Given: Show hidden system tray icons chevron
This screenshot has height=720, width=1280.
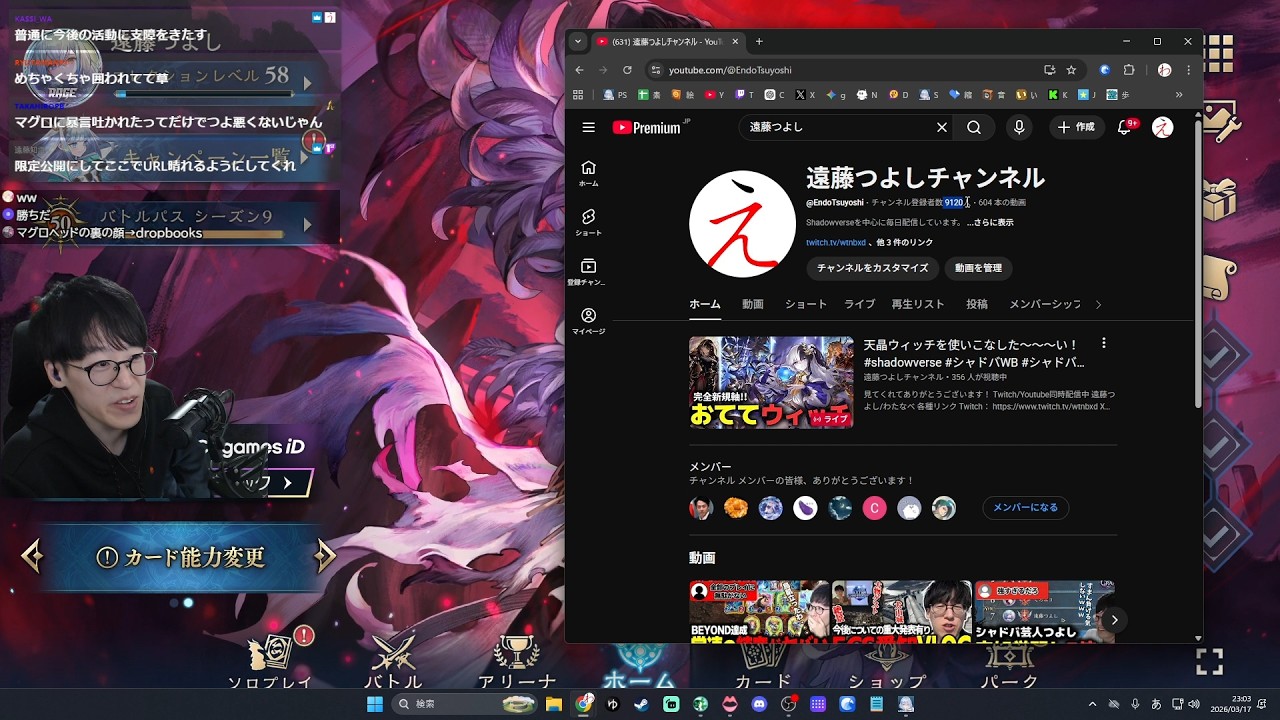Looking at the screenshot, I should point(1092,704).
